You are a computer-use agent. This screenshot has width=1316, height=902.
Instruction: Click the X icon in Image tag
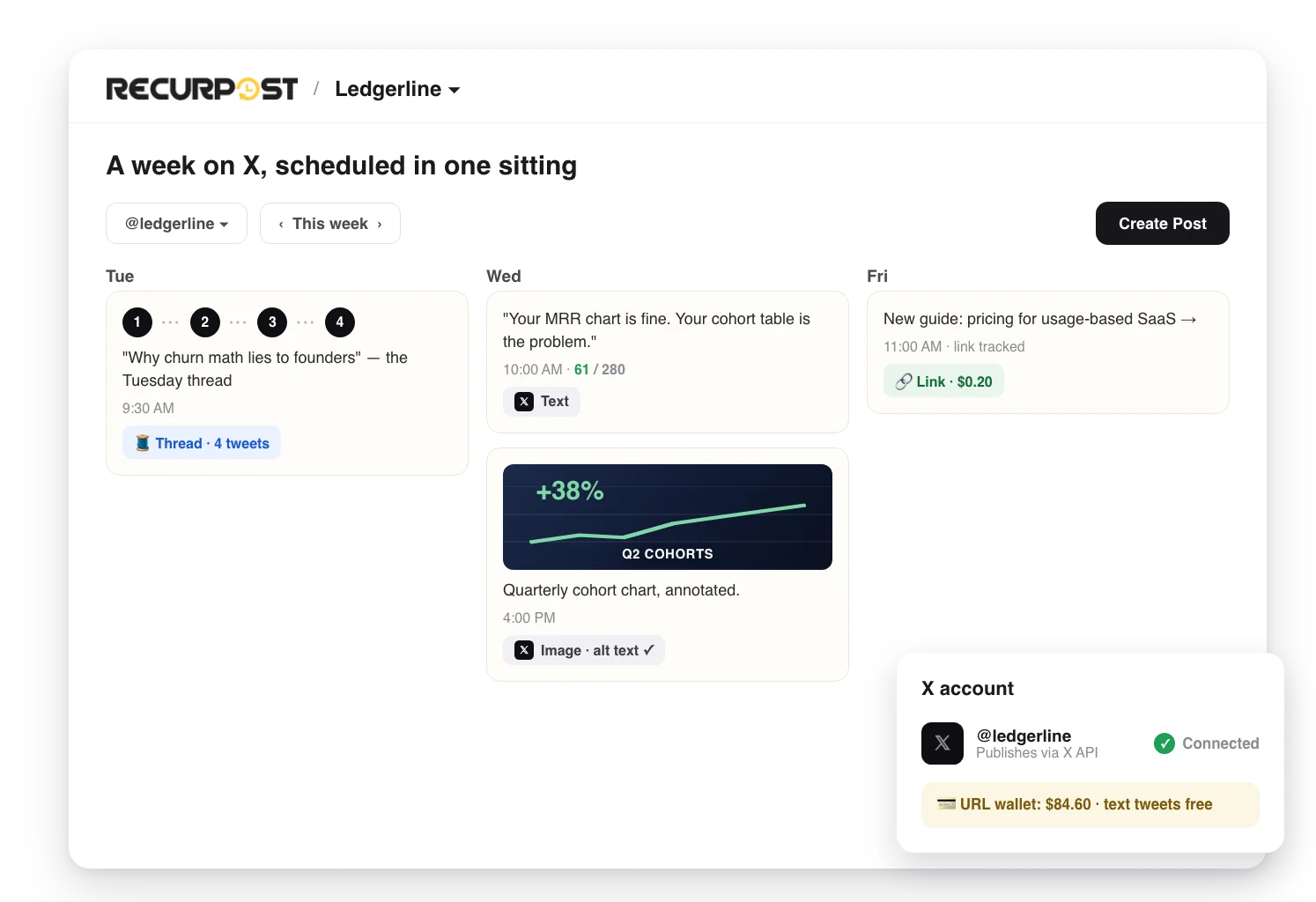(x=524, y=650)
